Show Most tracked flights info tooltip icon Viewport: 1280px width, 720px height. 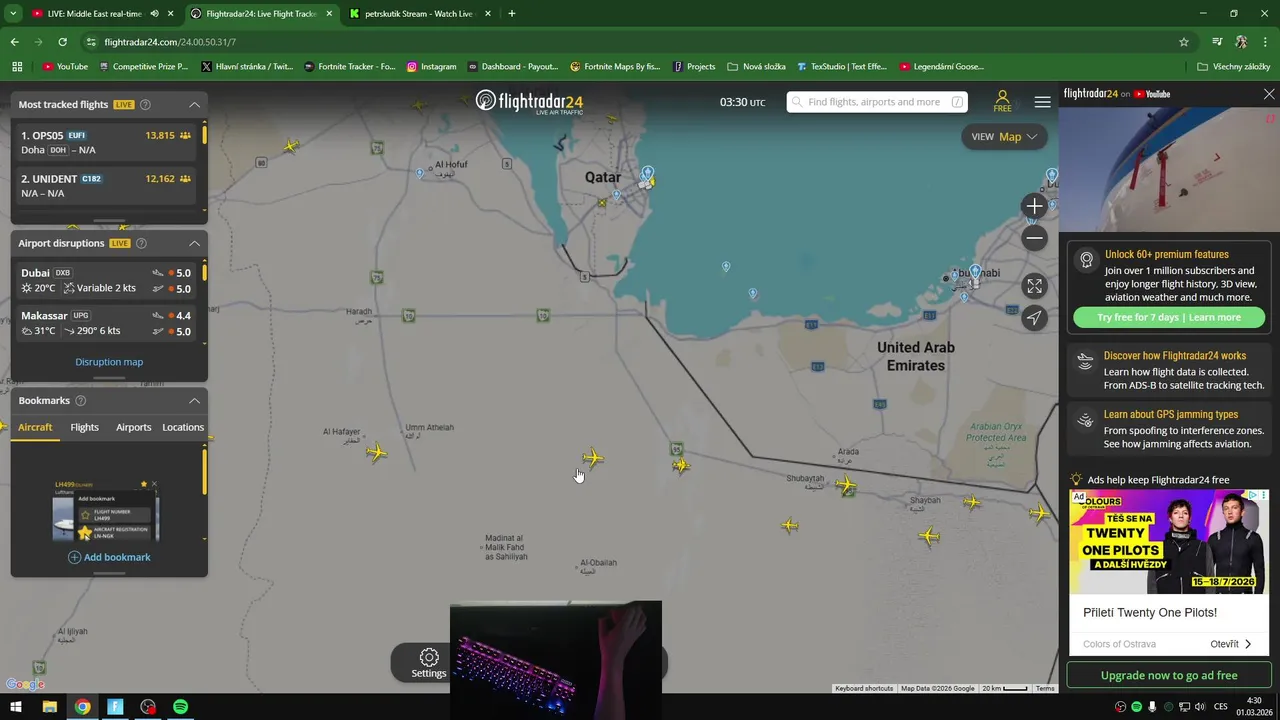(145, 104)
